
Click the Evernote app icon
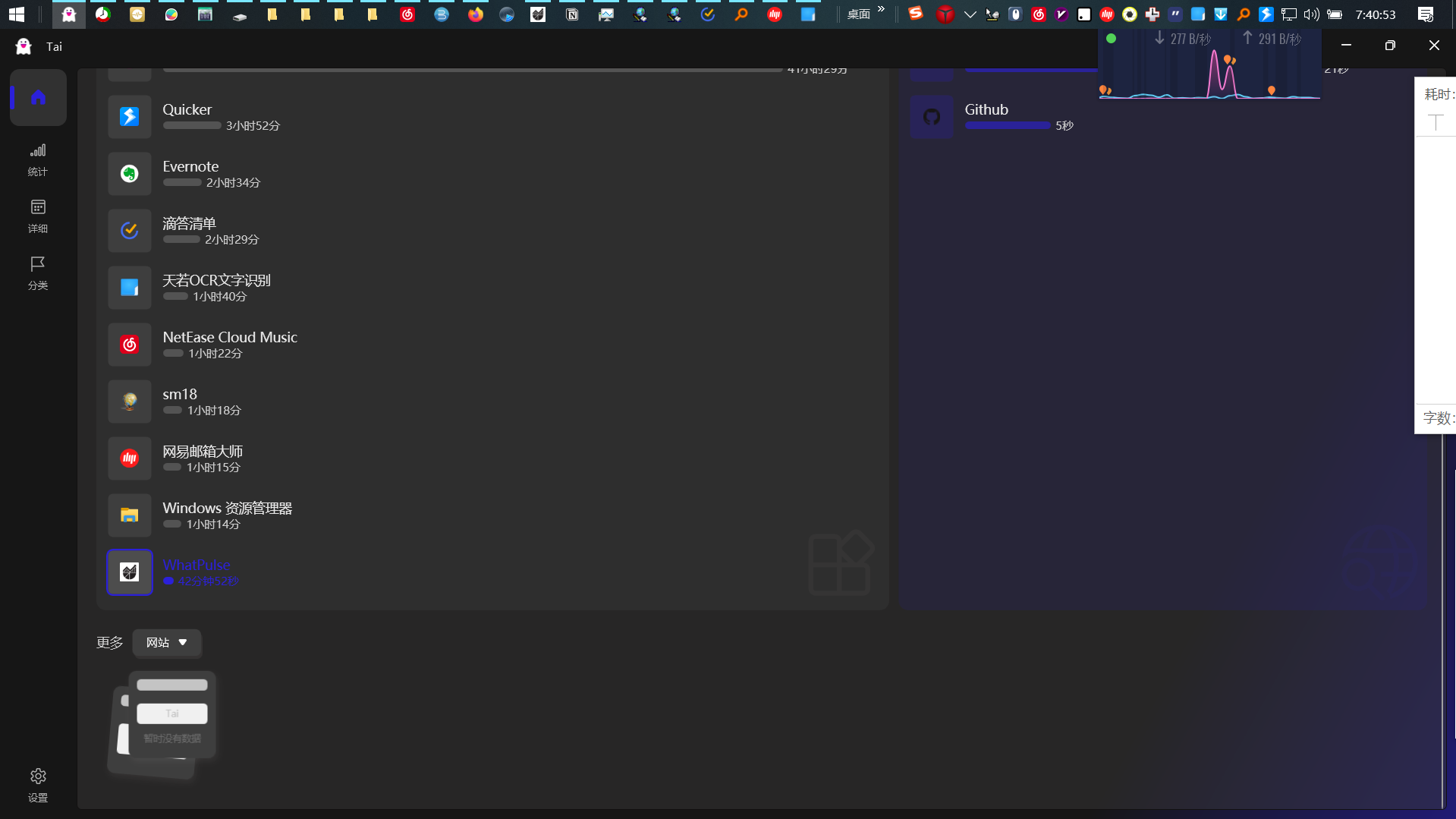pyautogui.click(x=129, y=174)
